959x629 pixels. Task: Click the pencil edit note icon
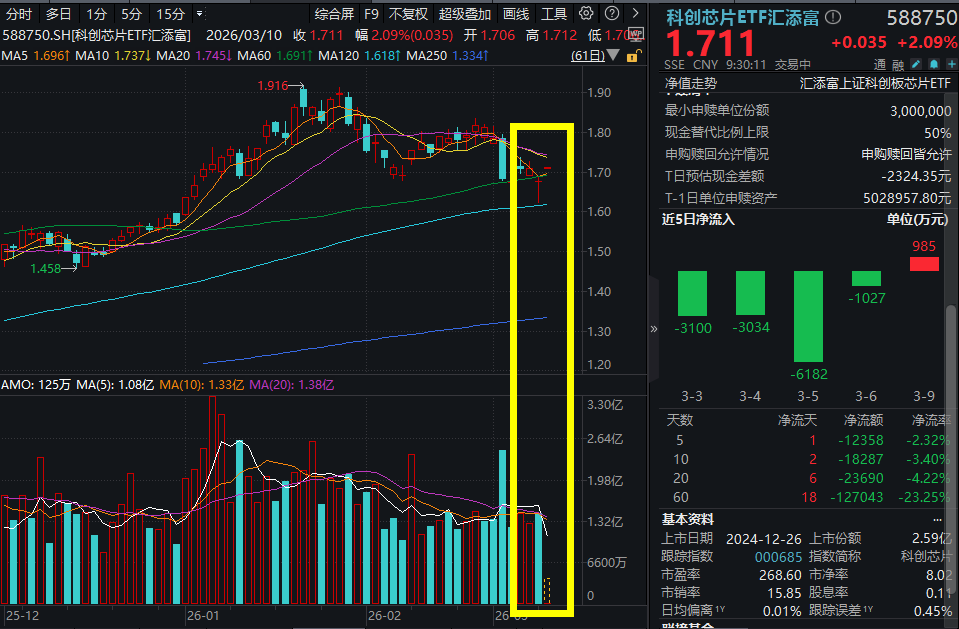[915, 64]
